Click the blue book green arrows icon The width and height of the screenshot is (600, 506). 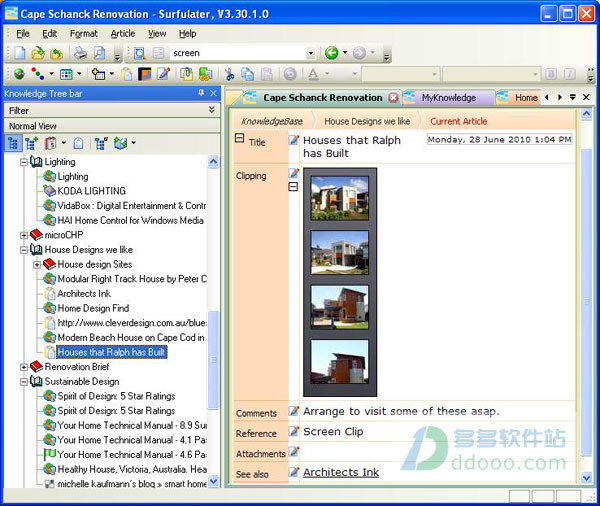tap(121, 144)
